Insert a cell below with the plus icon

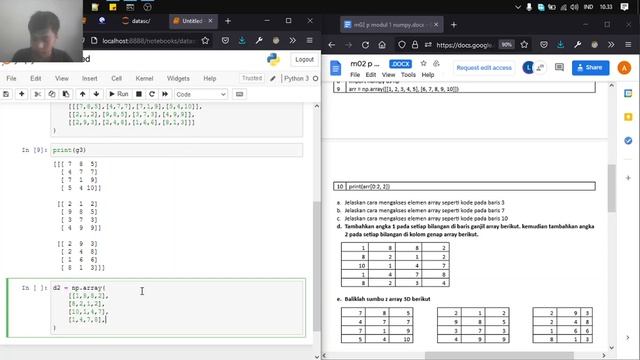point(22,94)
